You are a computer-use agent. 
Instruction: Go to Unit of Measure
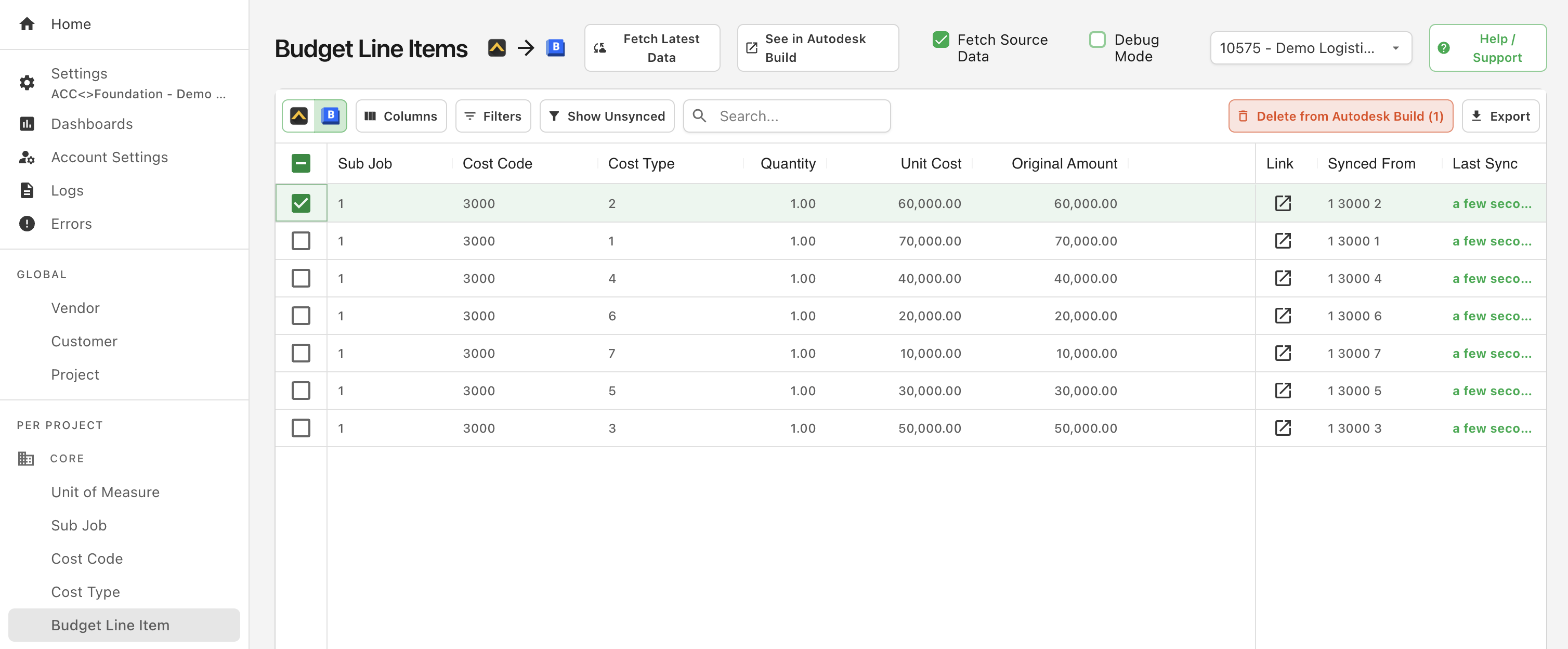coord(106,492)
